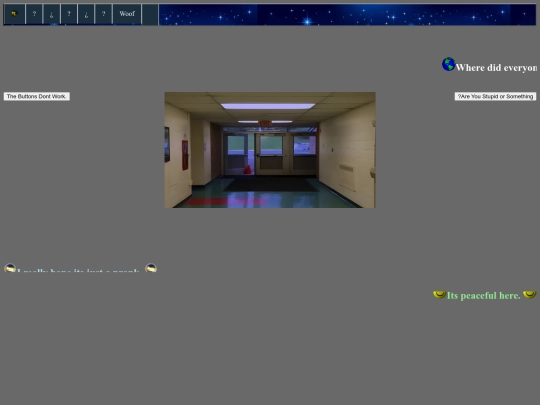Image resolution: width=540 pixels, height=405 pixels.
Task: Click the starry night banner image
Action: tap(347, 14)
